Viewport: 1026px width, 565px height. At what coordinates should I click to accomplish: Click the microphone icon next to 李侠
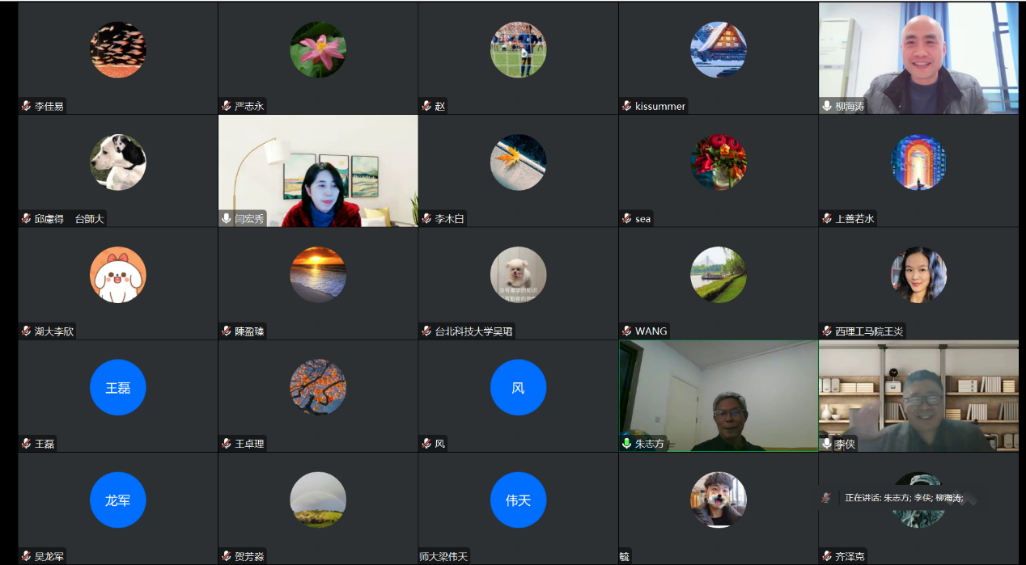tap(827, 443)
